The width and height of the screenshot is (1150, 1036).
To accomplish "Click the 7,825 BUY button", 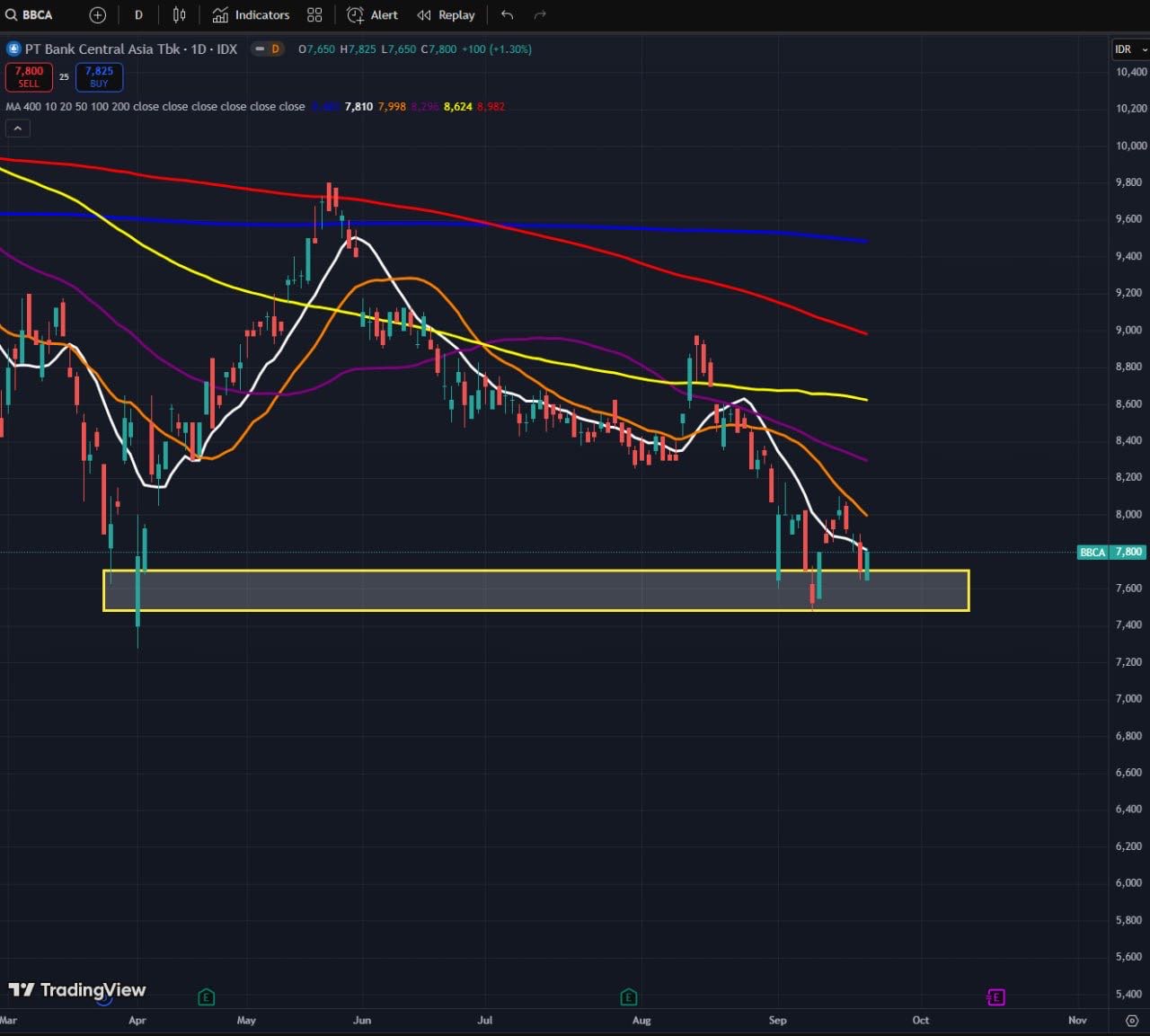I will click(99, 77).
